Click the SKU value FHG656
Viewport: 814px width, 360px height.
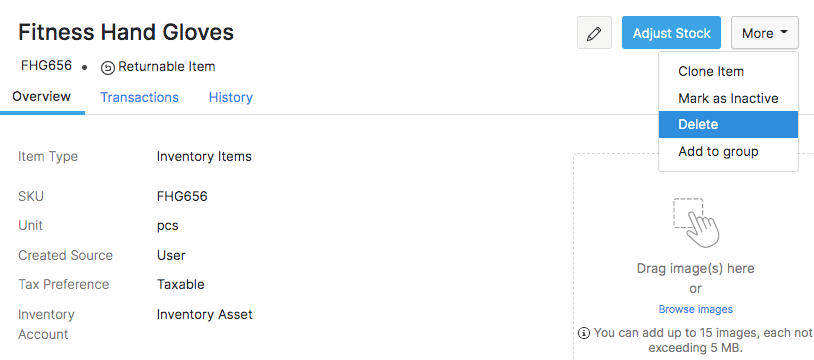point(182,196)
